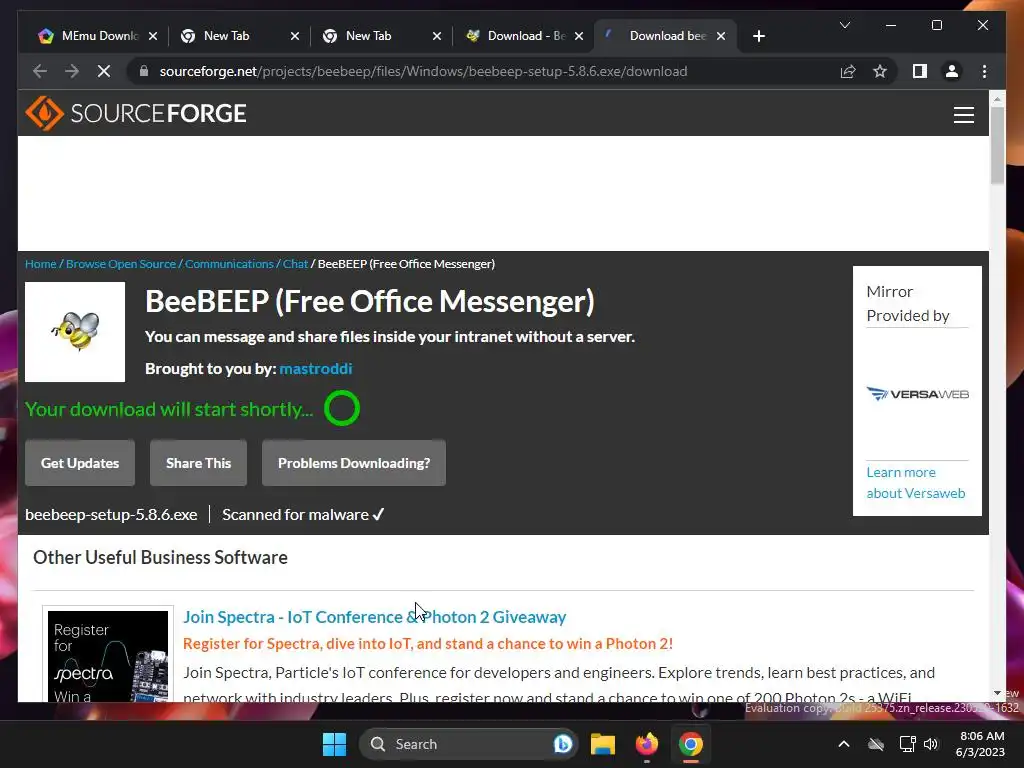Click the Spectra registration ad image

click(108, 656)
